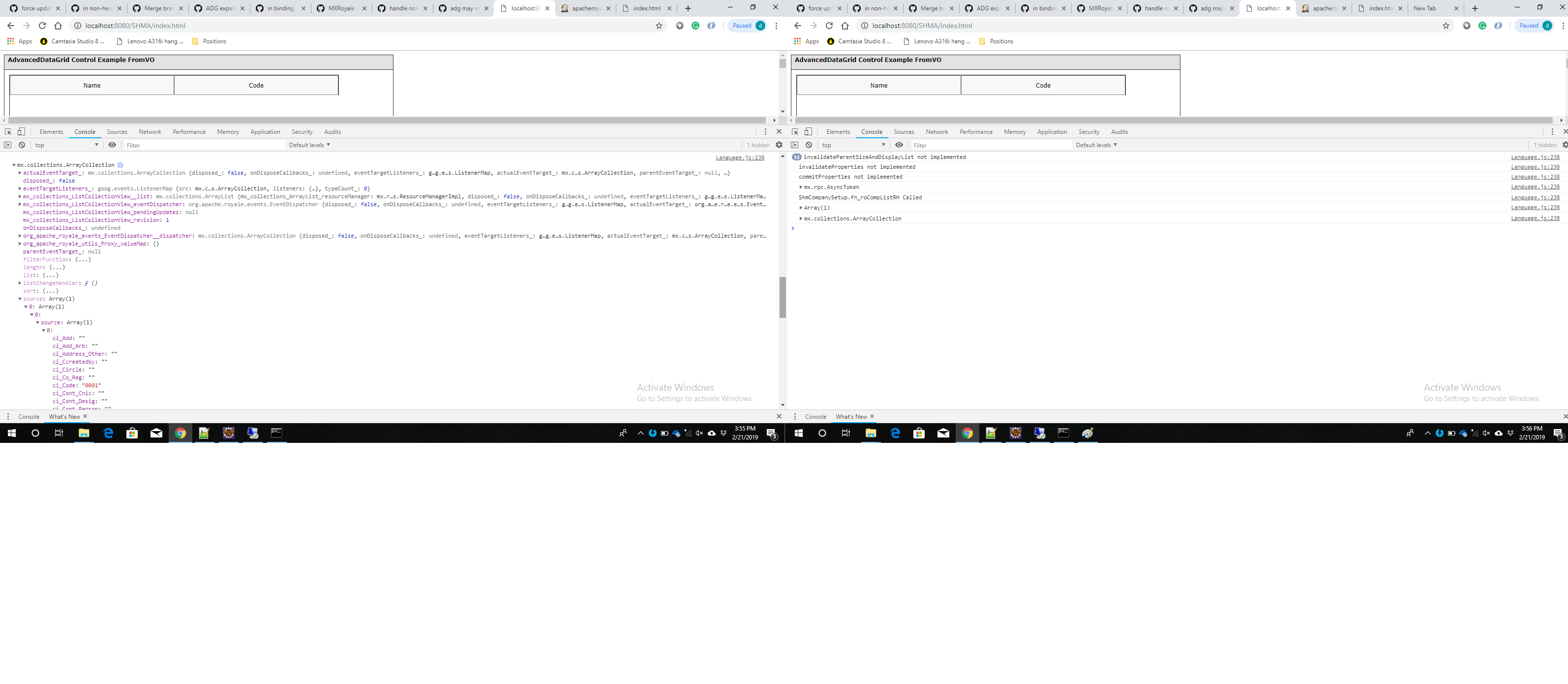This screenshot has width=1568, height=684.
Task: Open Chrome from the taskbar
Action: [x=180, y=433]
